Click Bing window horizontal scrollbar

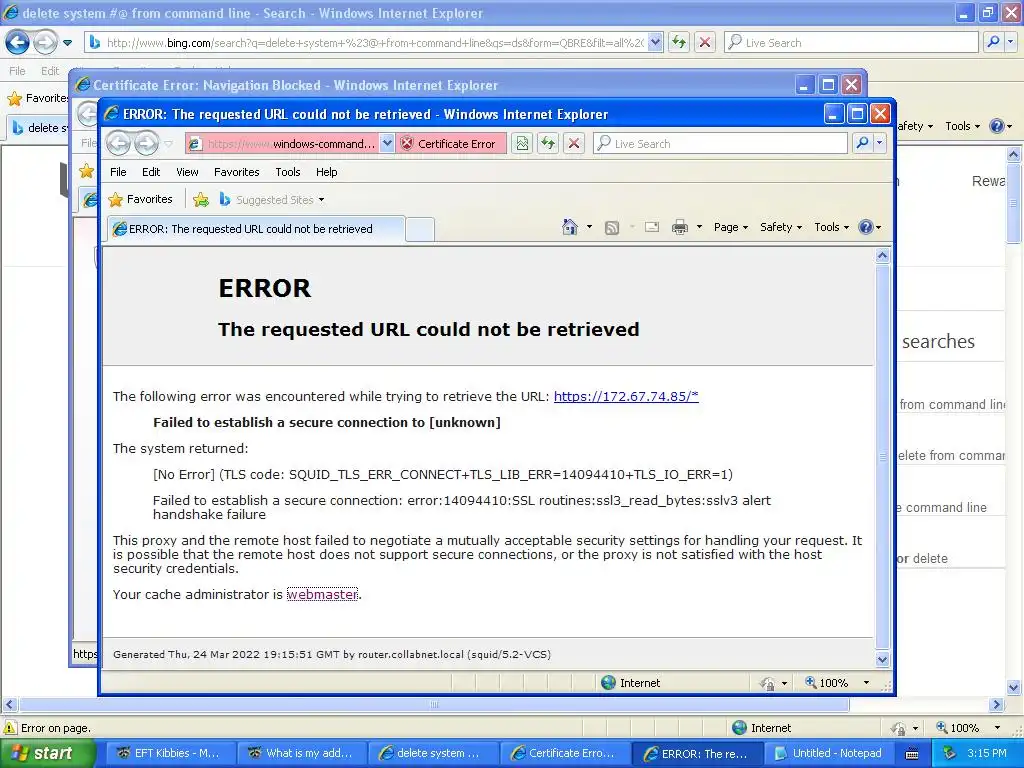coord(434,705)
